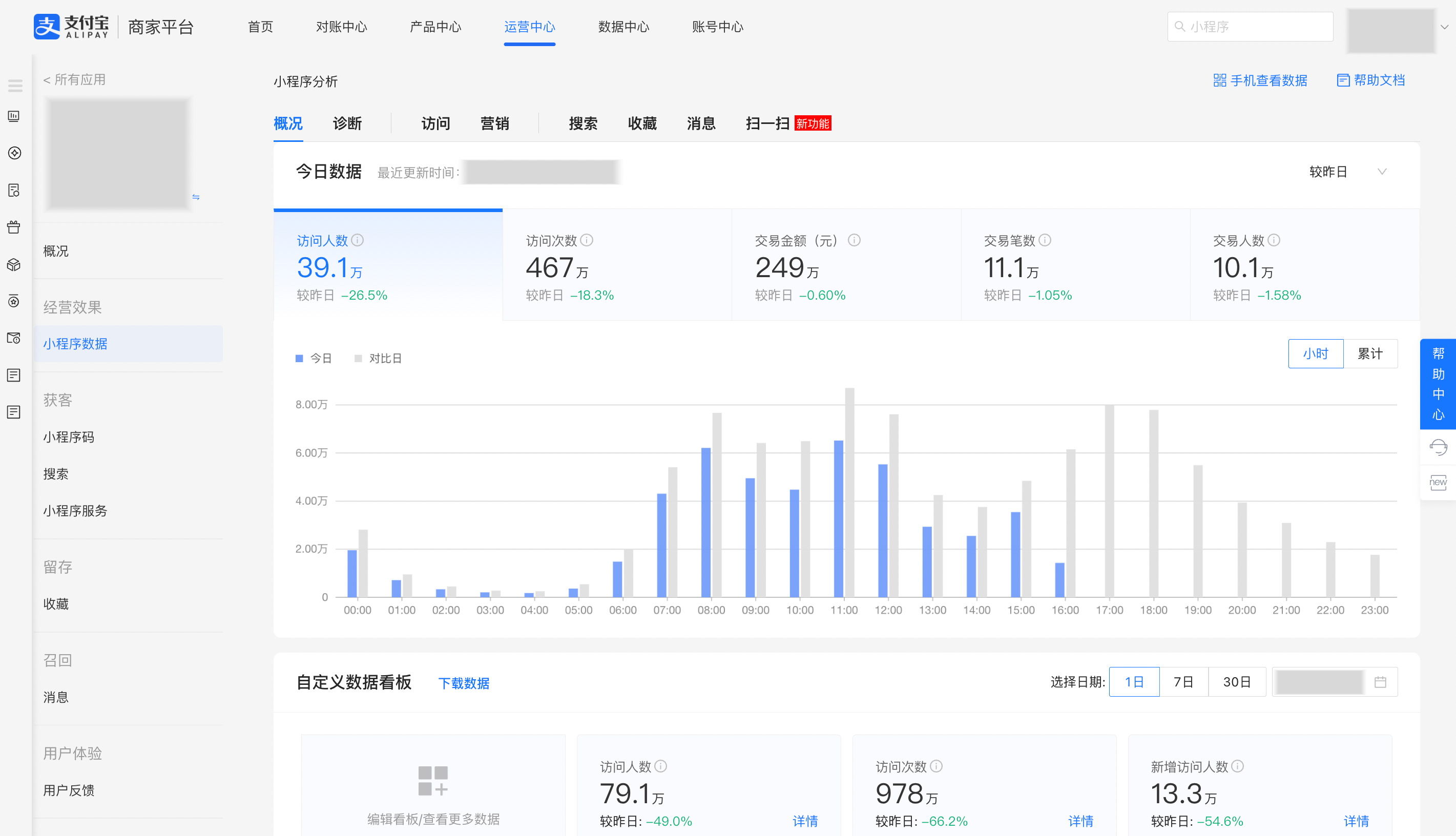The image size is (1456, 836).
Task: Expand the account menu chevron at top right
Action: 1445,27
